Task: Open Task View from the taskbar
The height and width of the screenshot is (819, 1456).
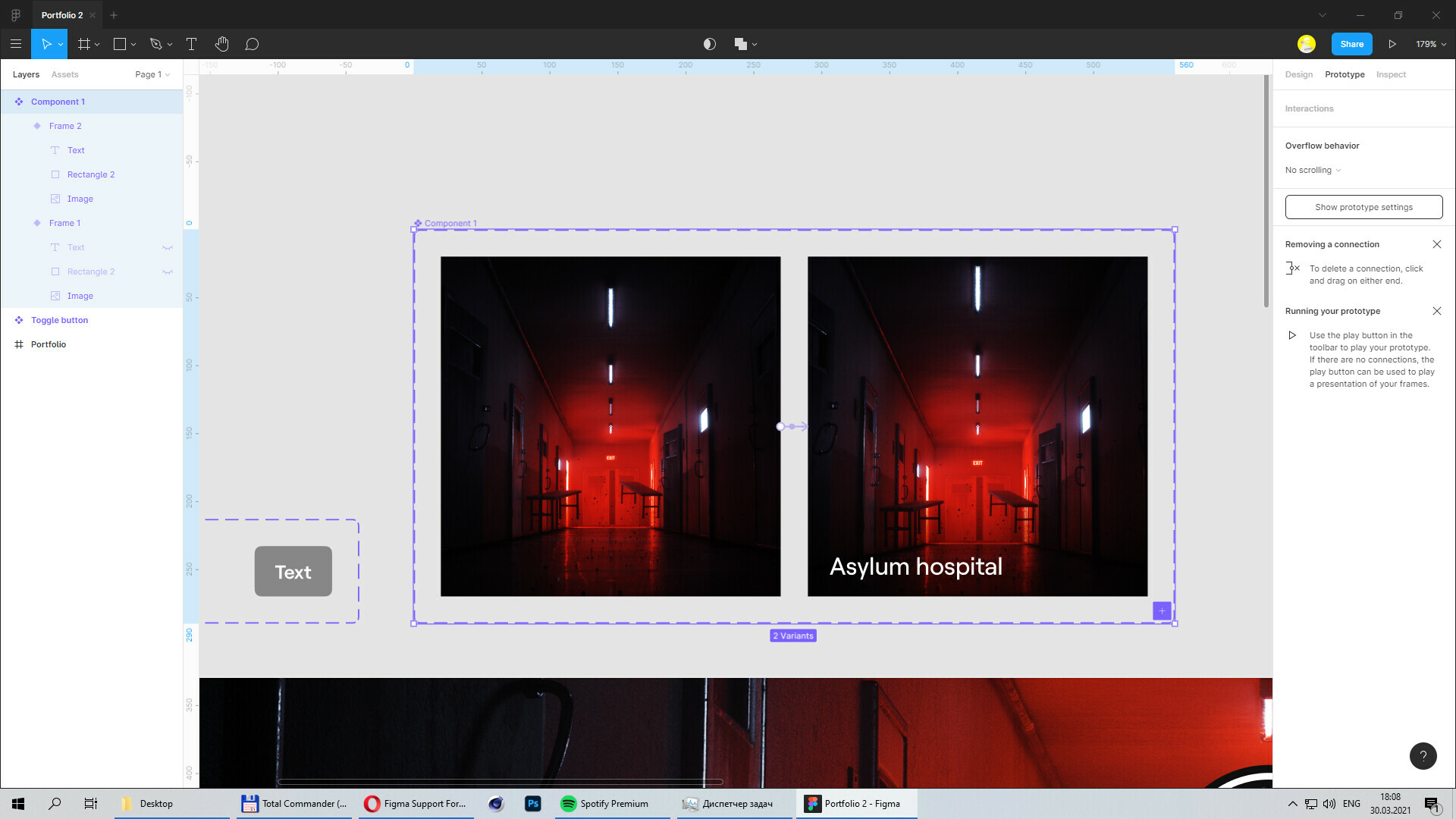Action: tap(90, 804)
